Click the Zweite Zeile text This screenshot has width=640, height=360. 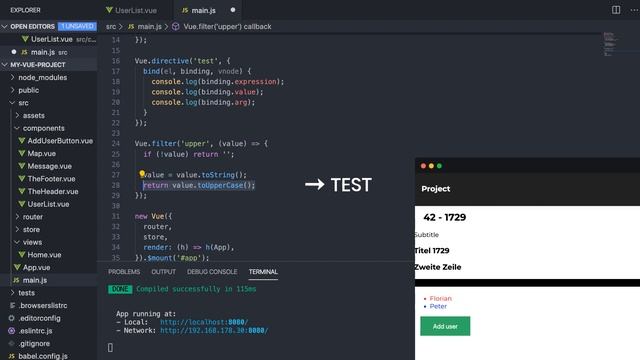(438, 267)
